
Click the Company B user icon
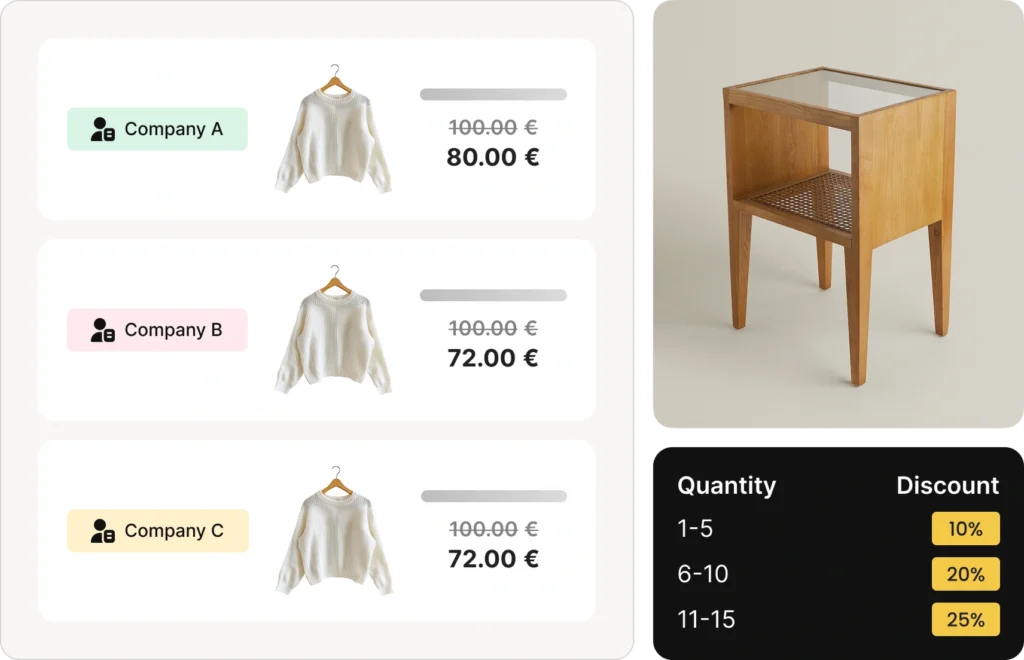(102, 330)
